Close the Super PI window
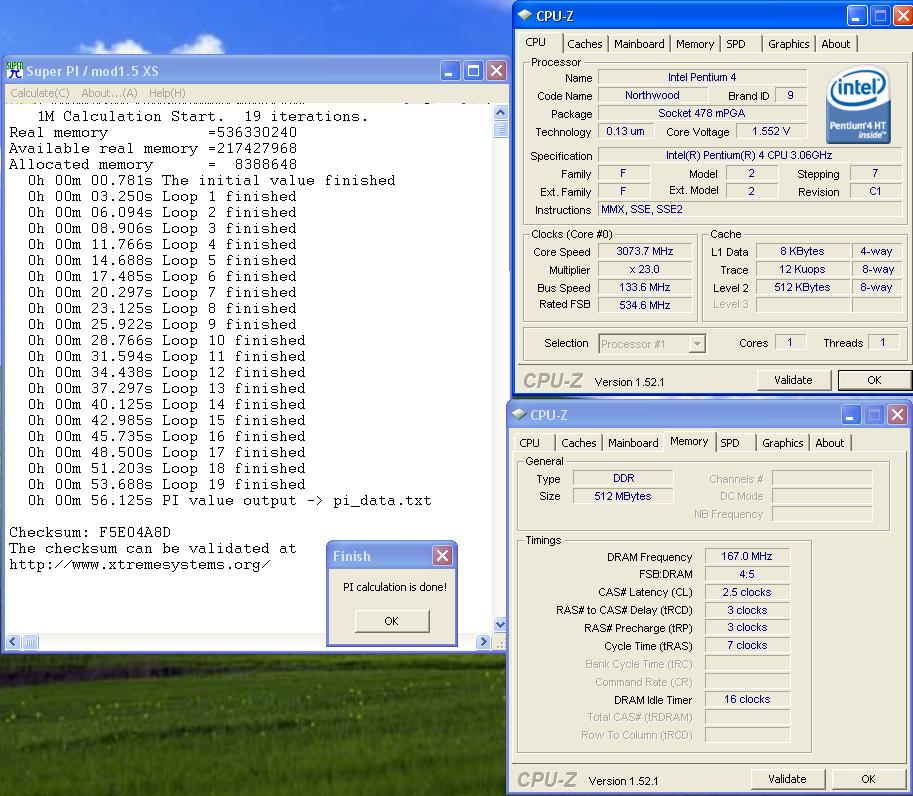This screenshot has width=913, height=796. 496,71
